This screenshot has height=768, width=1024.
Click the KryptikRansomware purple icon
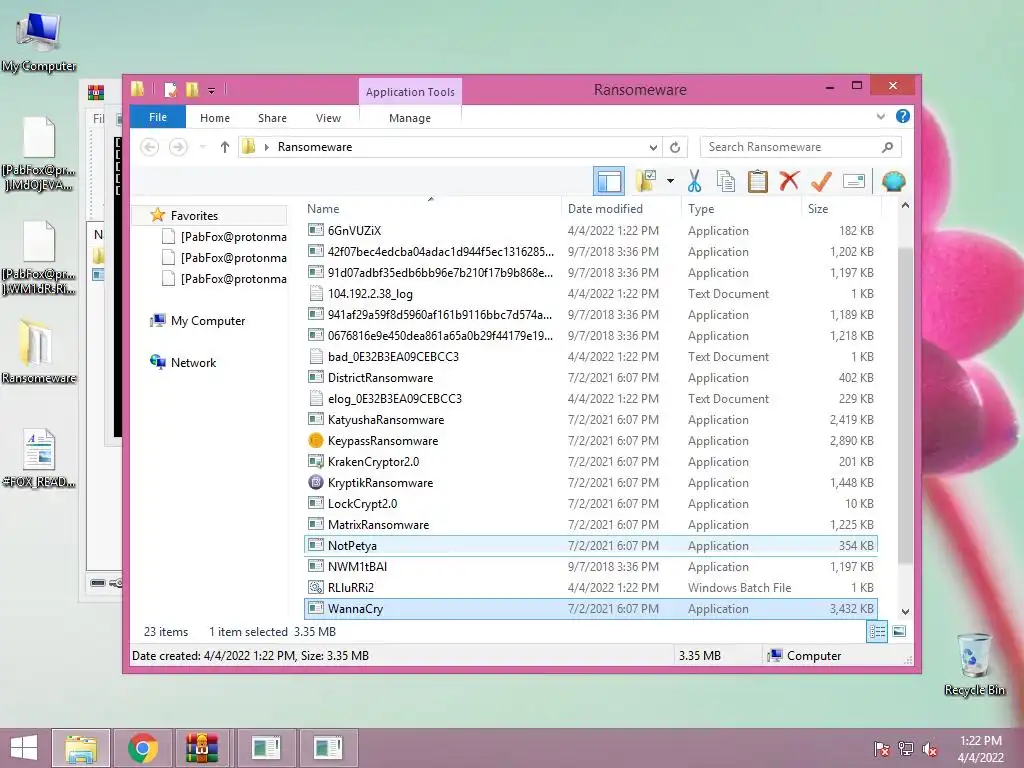[315, 483]
